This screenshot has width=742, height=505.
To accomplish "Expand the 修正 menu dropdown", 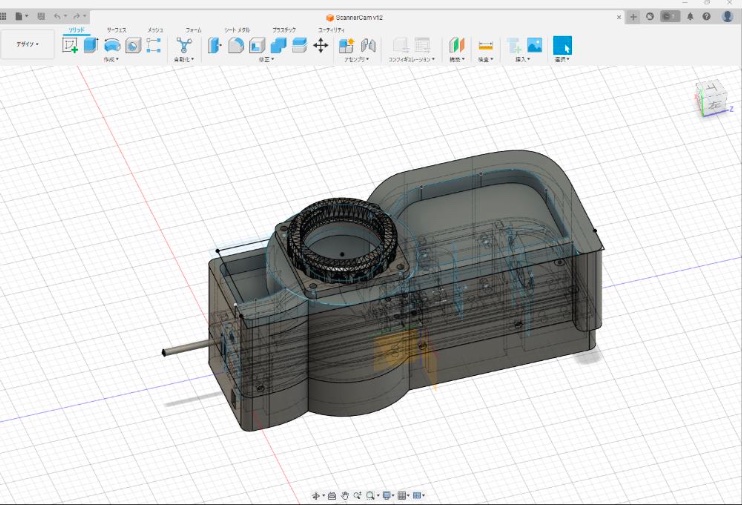I will (266, 60).
